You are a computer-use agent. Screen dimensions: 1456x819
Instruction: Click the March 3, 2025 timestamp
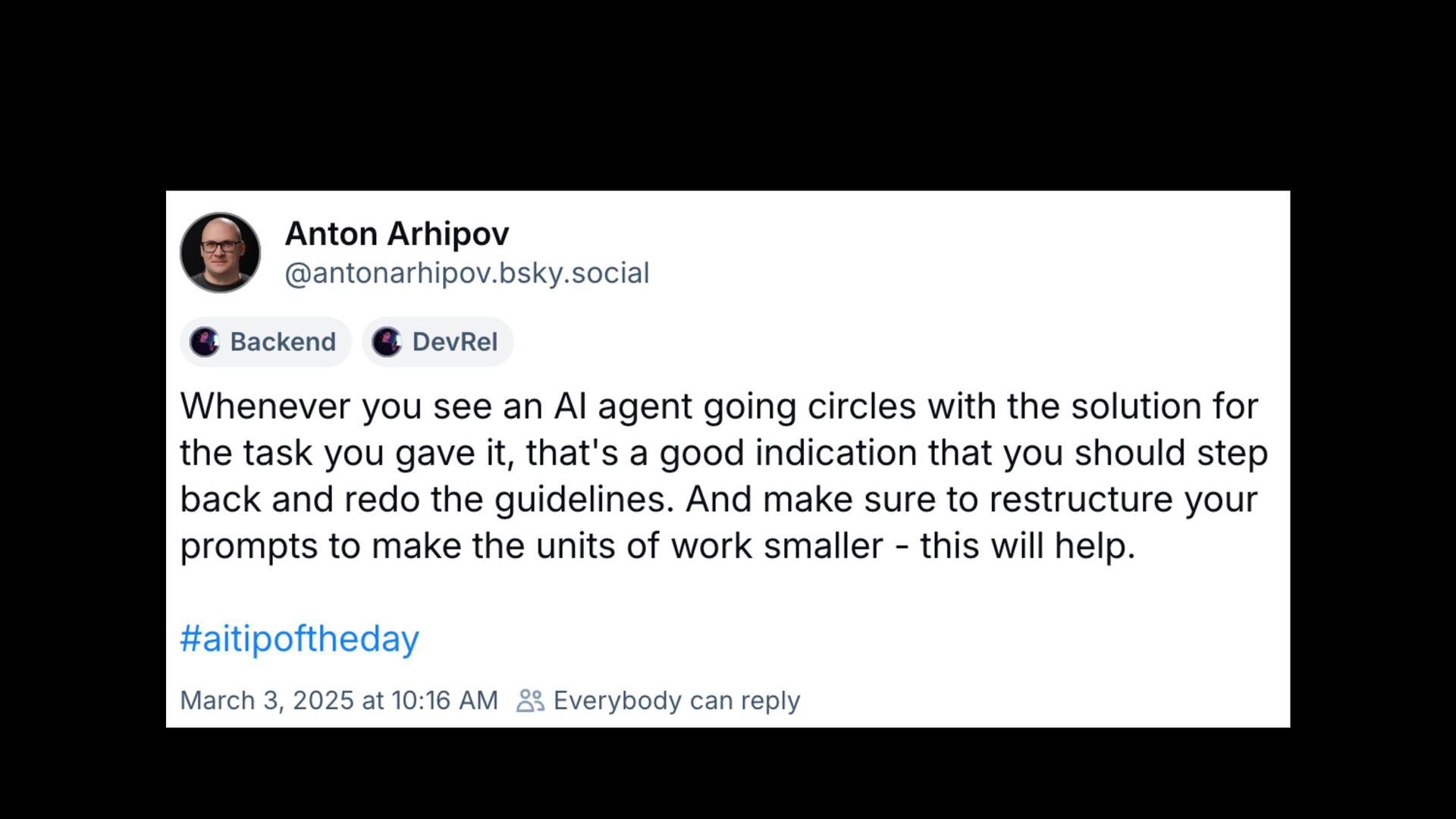click(x=338, y=700)
